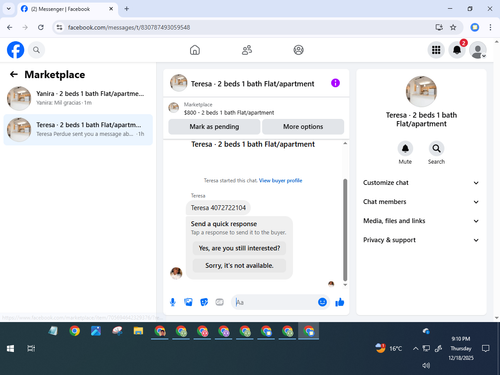
Task: Open the account avatar menu
Action: point(478,50)
